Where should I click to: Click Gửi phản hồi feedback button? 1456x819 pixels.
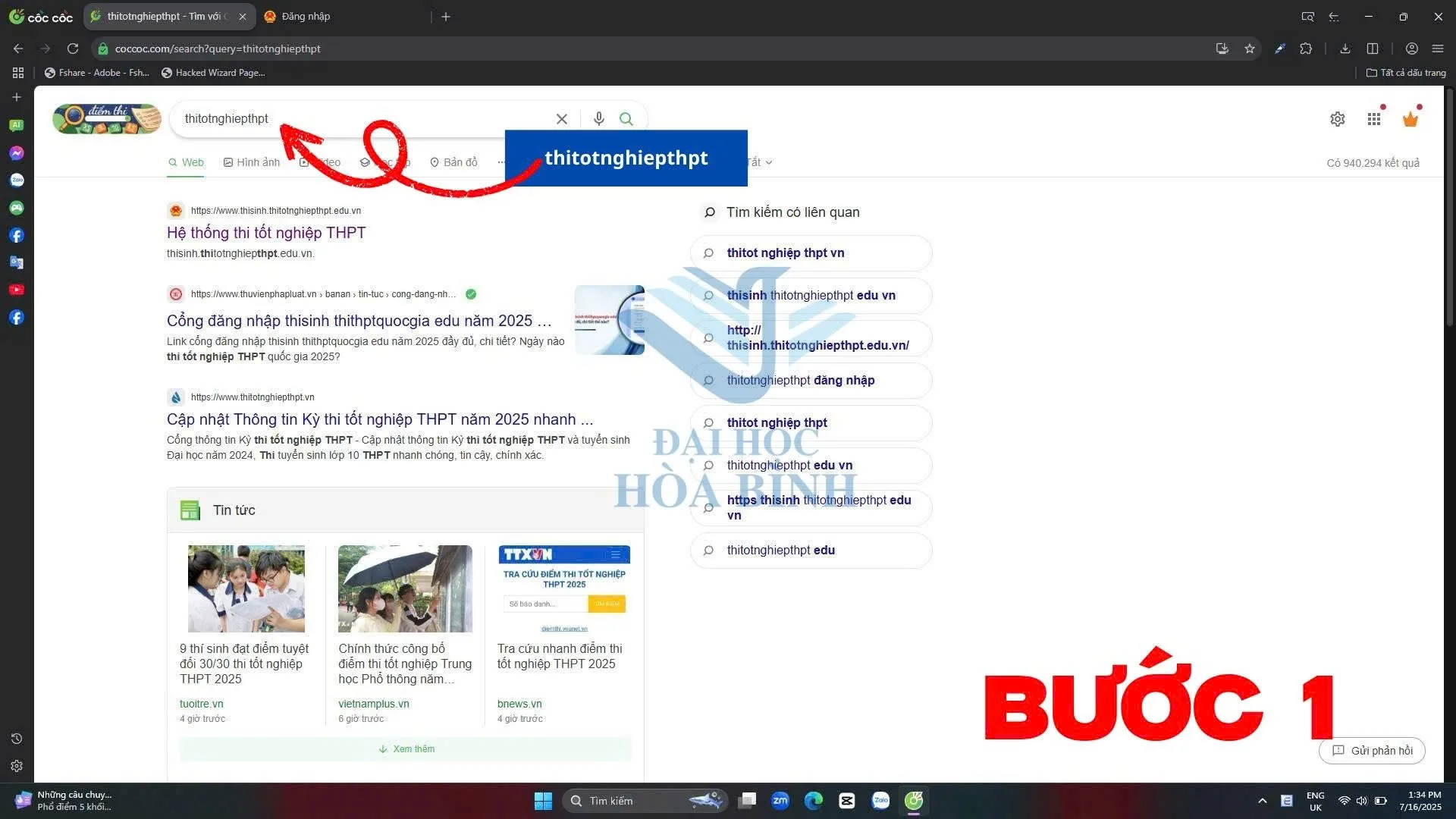point(1372,750)
